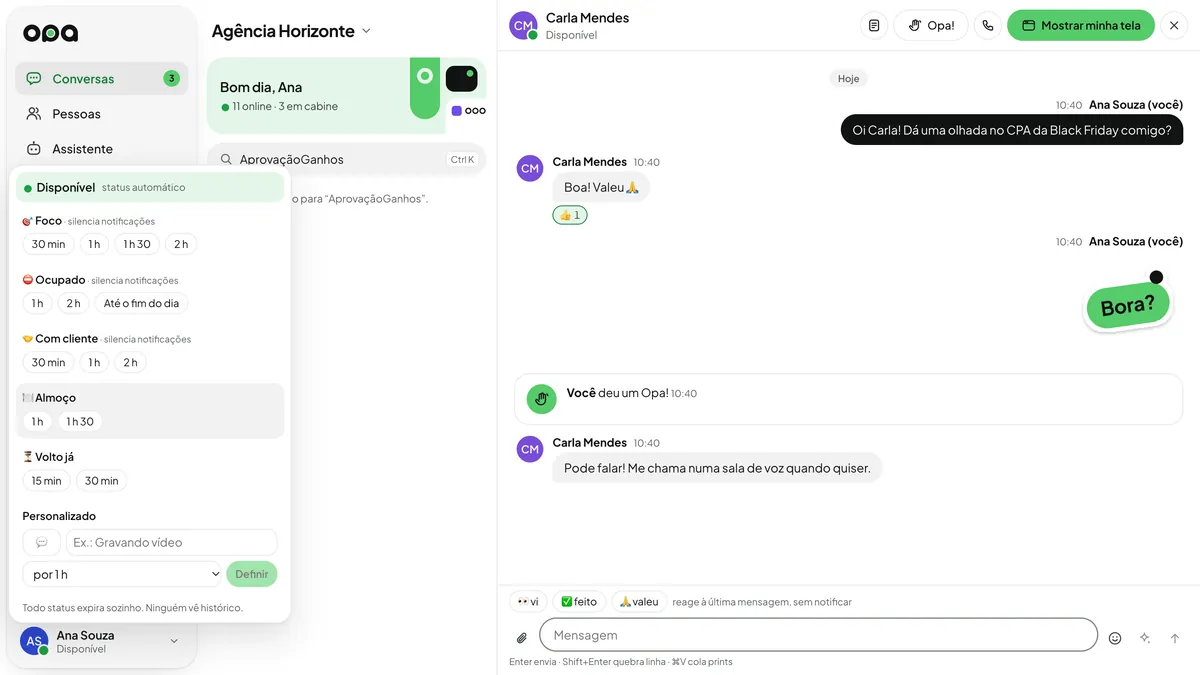
Task: Click the green Opa wave icon in notice
Action: coord(541,399)
